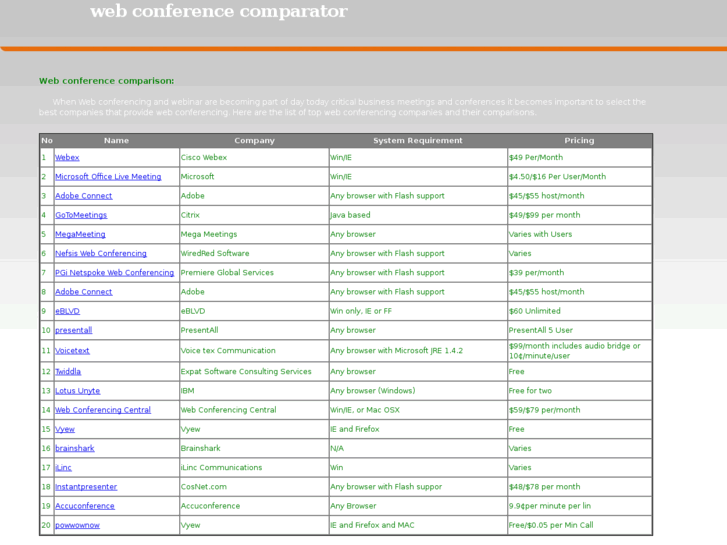The width and height of the screenshot is (727, 545).
Task: Open the brainshark link
Action: click(x=75, y=449)
